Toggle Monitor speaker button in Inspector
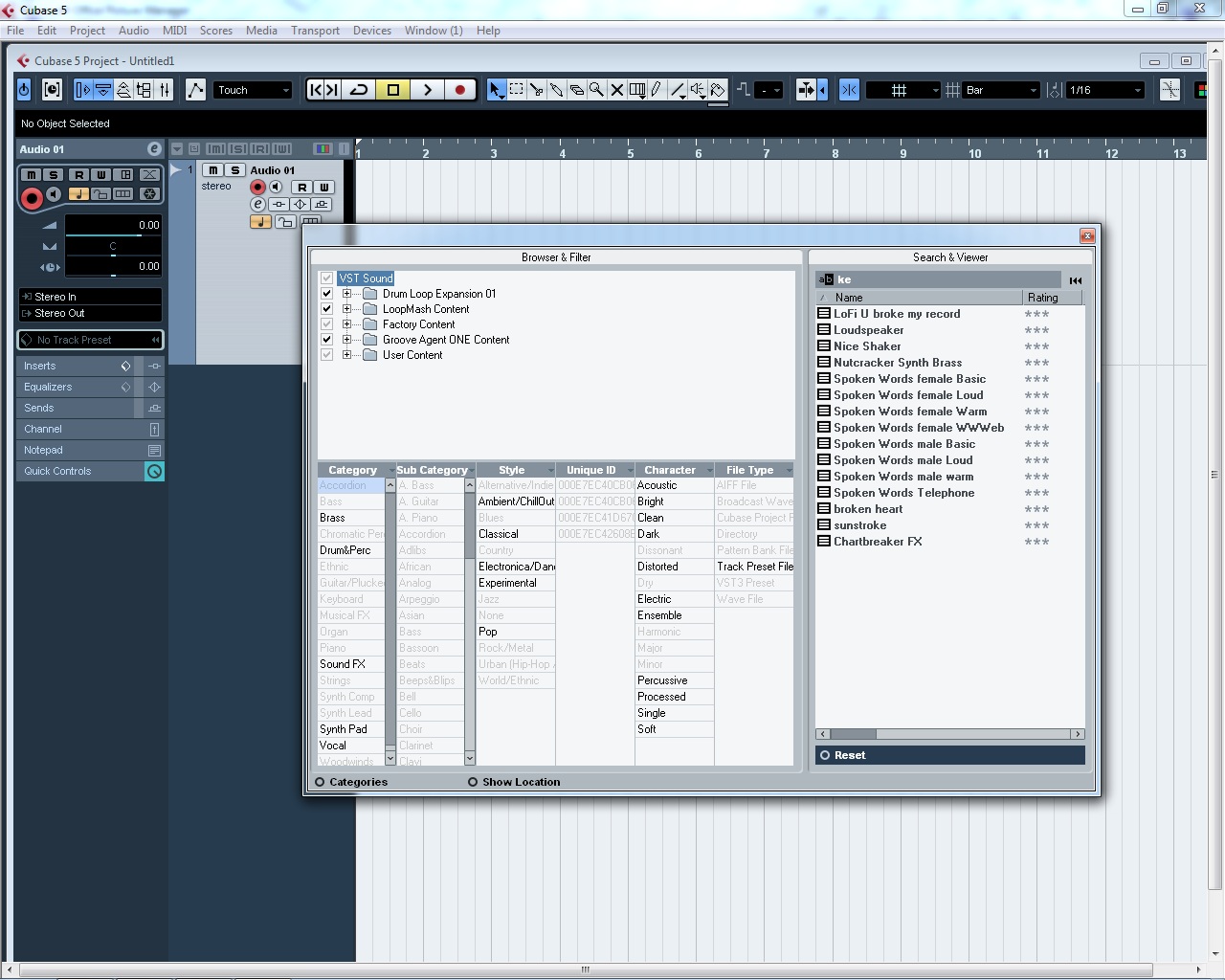The height and width of the screenshot is (980, 1225). click(x=55, y=195)
